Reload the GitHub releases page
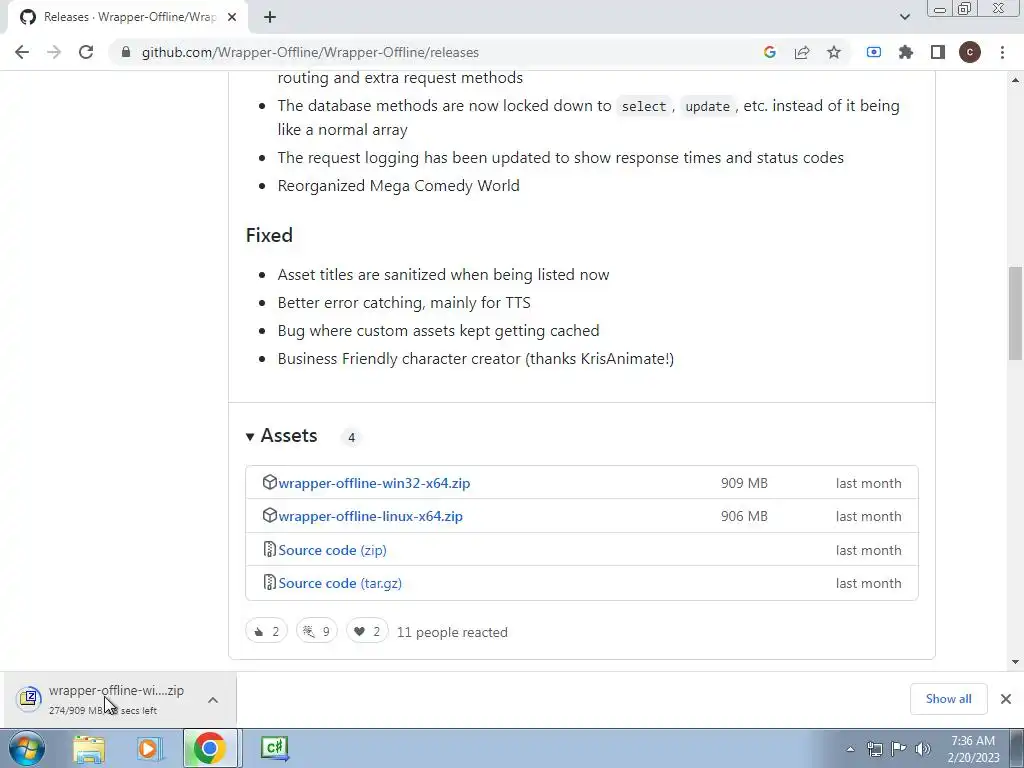Screen dimensions: 1024x768 point(86,52)
